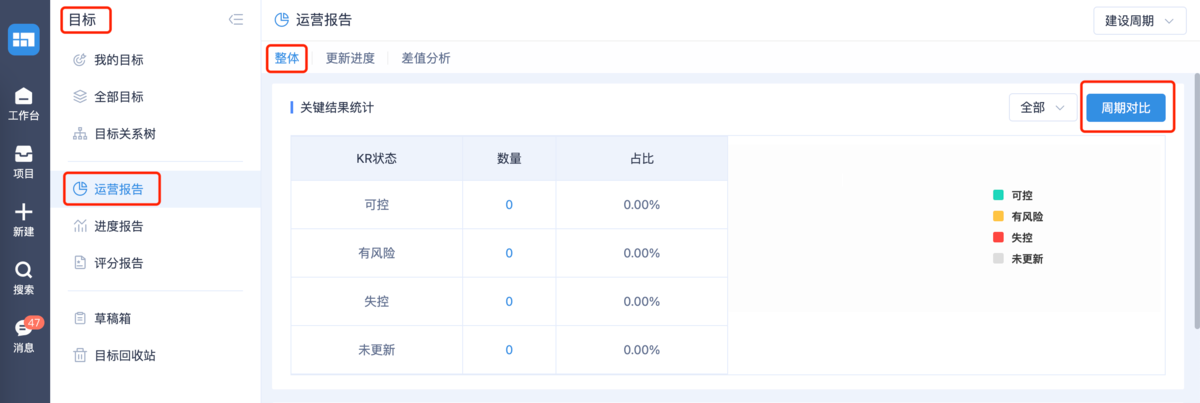Open the 工作台 workbench icon
Viewport: 1200px width, 403px height.
(x=24, y=103)
